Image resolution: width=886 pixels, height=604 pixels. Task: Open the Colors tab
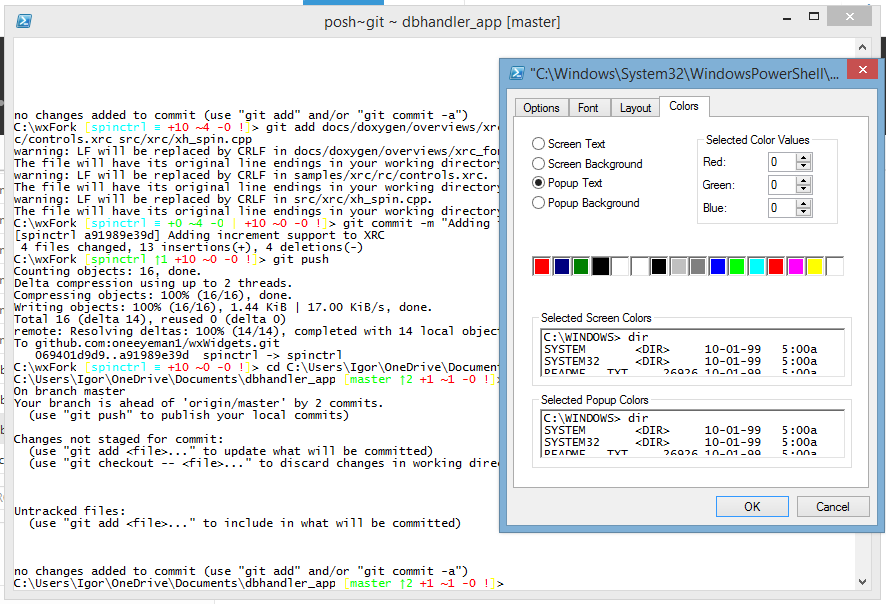click(x=684, y=106)
